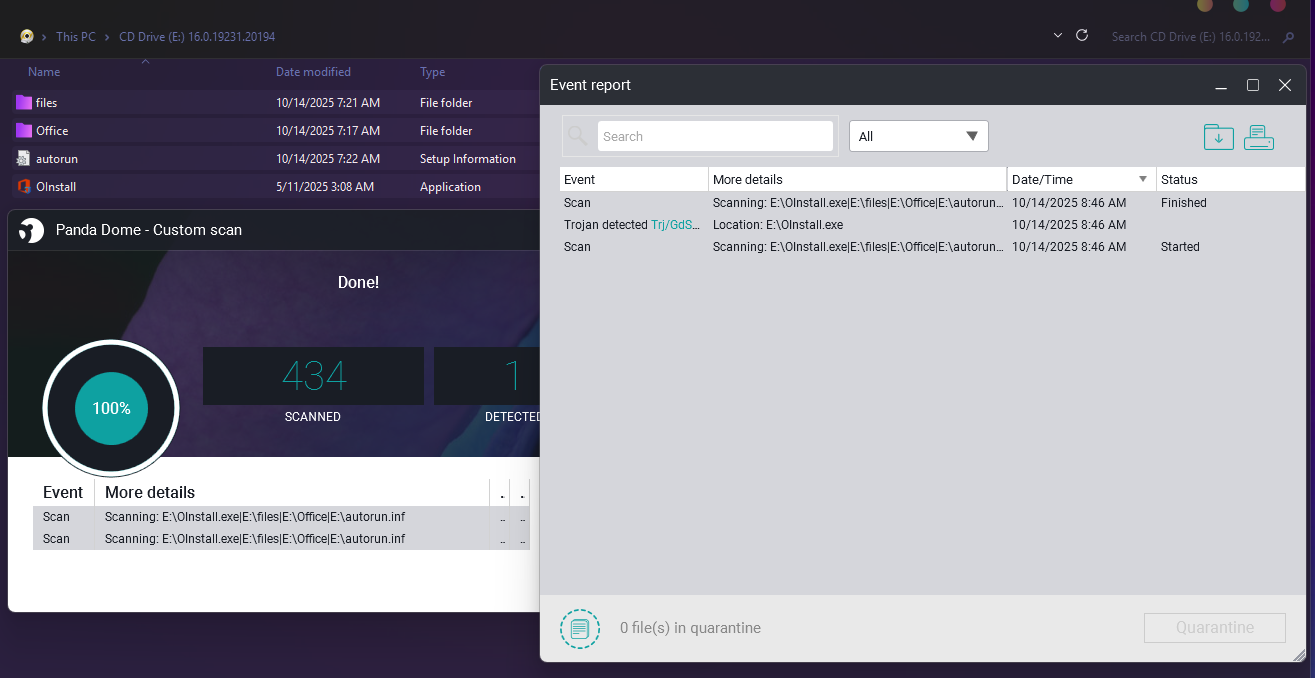Open the All filter dropdown

(919, 136)
